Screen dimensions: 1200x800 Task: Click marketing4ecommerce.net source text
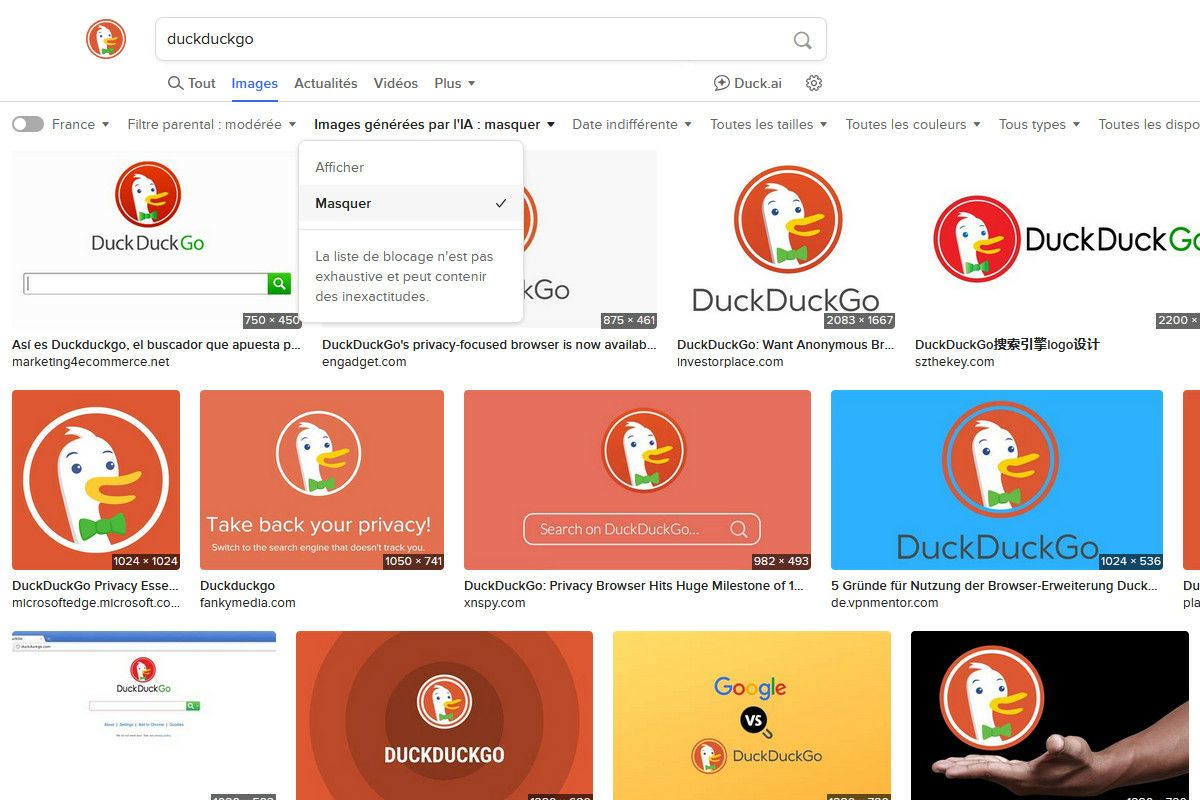tap(91, 362)
